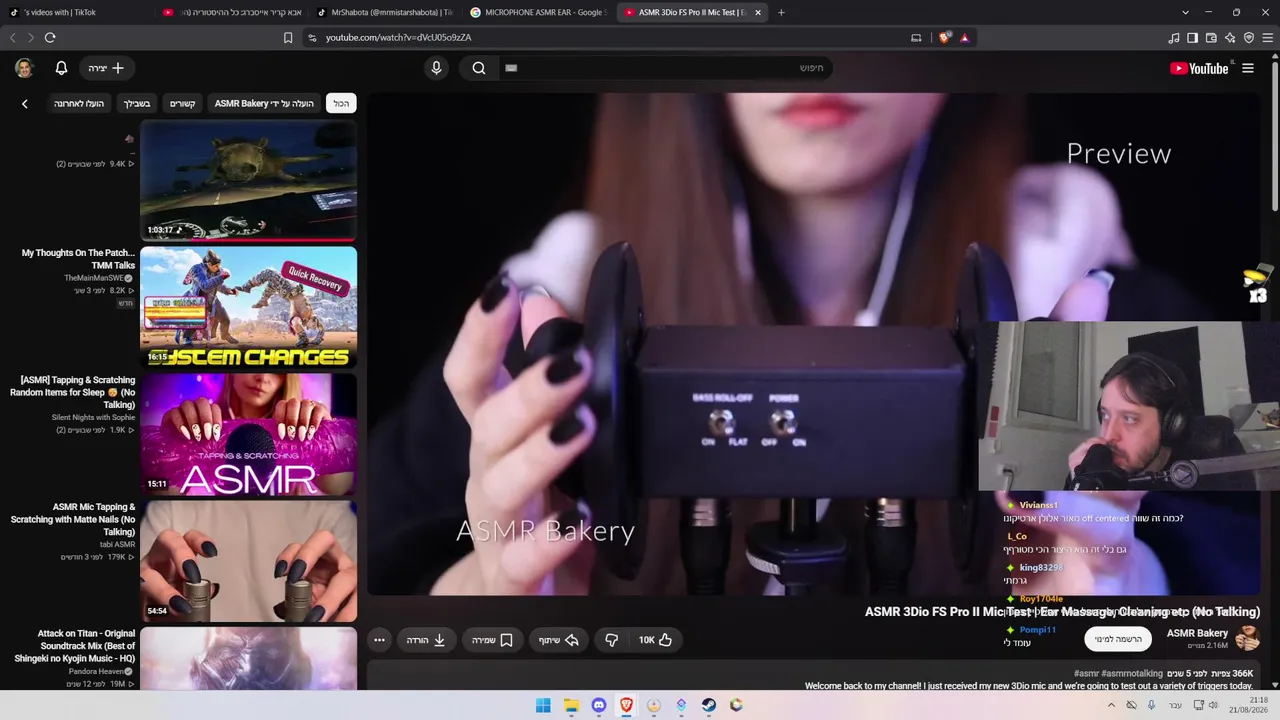Select the 'קשורים' filter chip
The image size is (1280, 720).
pyautogui.click(x=182, y=103)
